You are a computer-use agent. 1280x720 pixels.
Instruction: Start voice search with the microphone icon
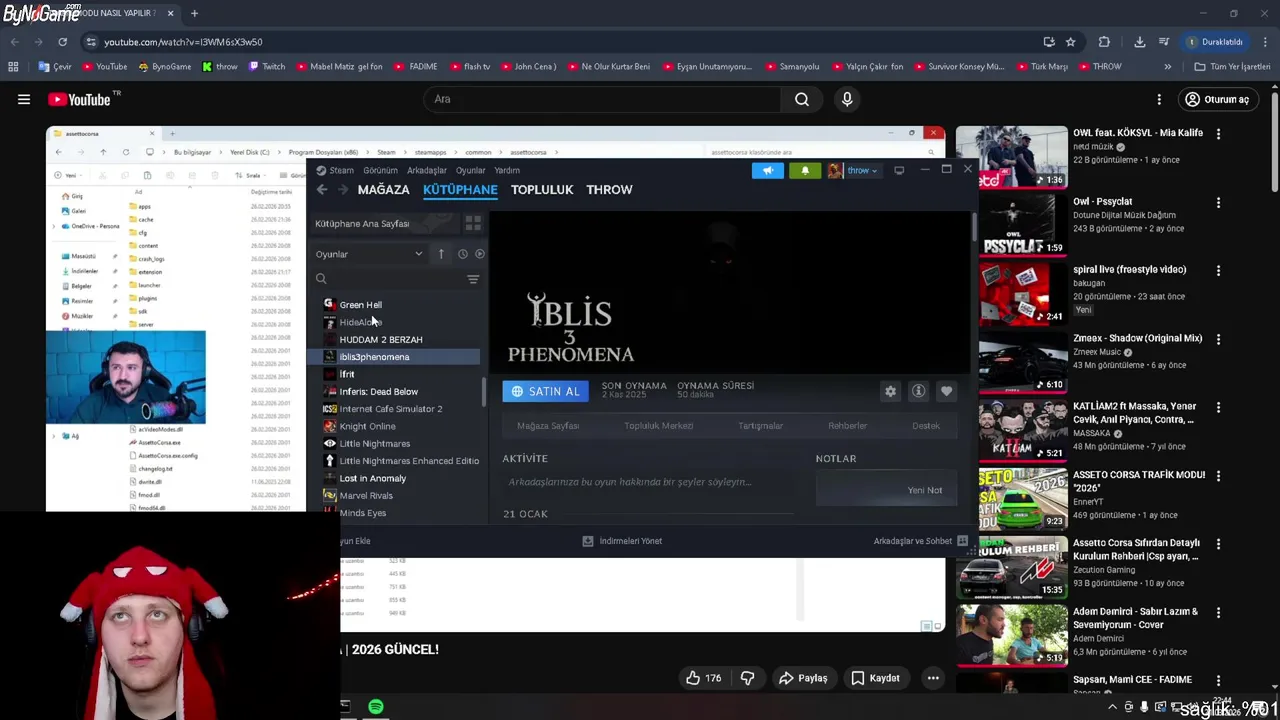pyautogui.click(x=847, y=99)
